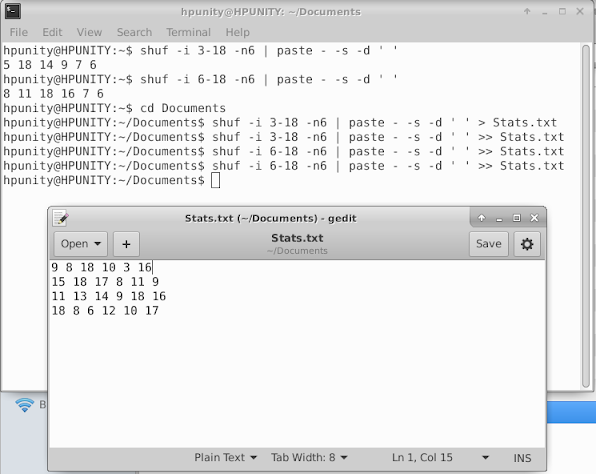Close the terminal window
The height and width of the screenshot is (474, 596).
coord(580,11)
